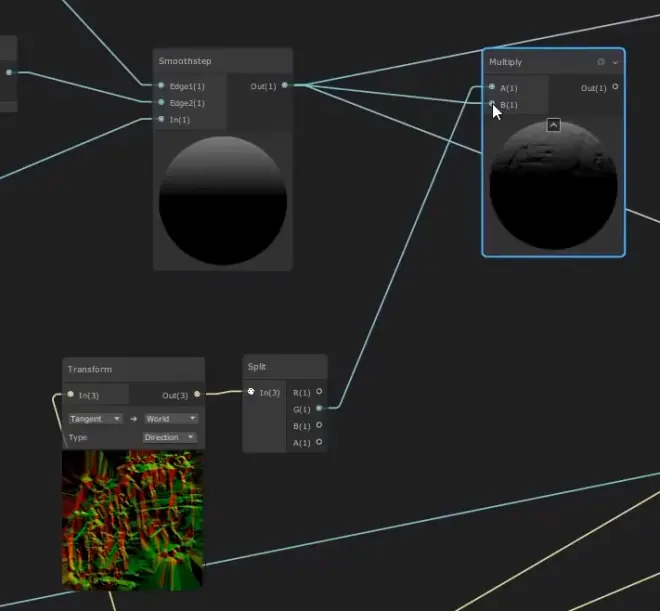660x611 pixels.
Task: Click the Multiply sphere preview
Action: click(x=554, y=185)
